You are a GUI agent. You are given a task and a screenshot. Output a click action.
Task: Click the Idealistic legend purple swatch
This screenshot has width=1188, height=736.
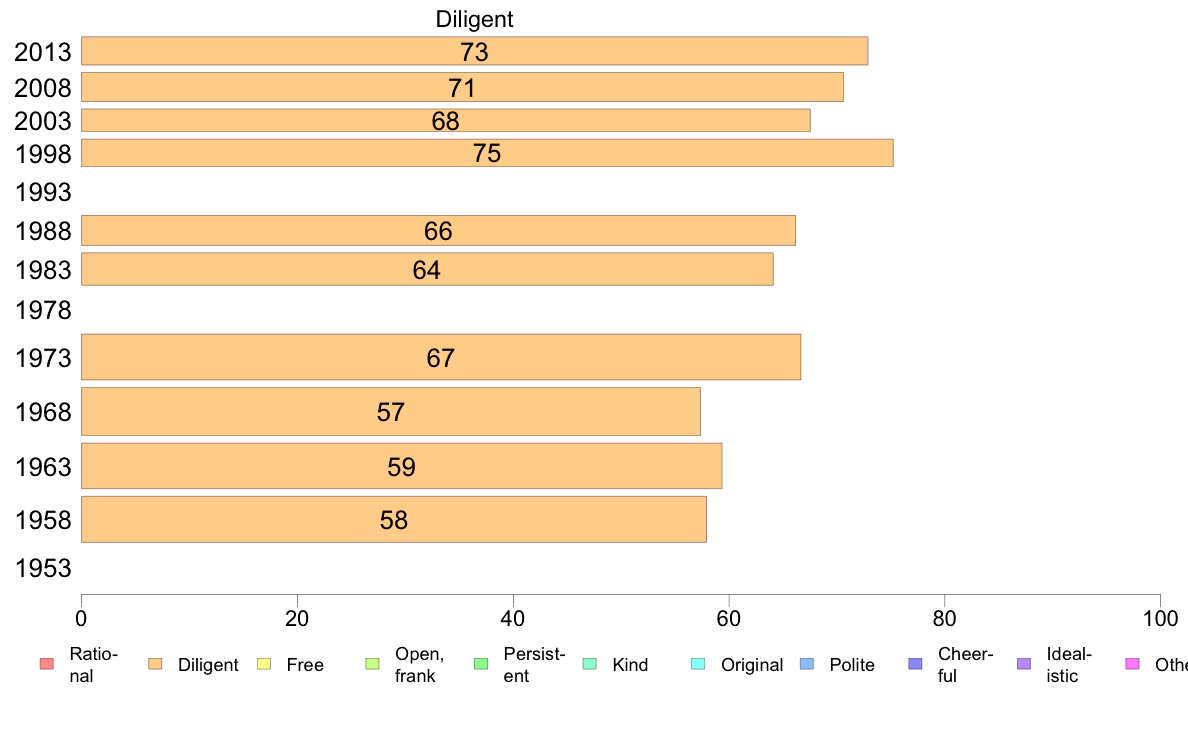pos(1024,664)
